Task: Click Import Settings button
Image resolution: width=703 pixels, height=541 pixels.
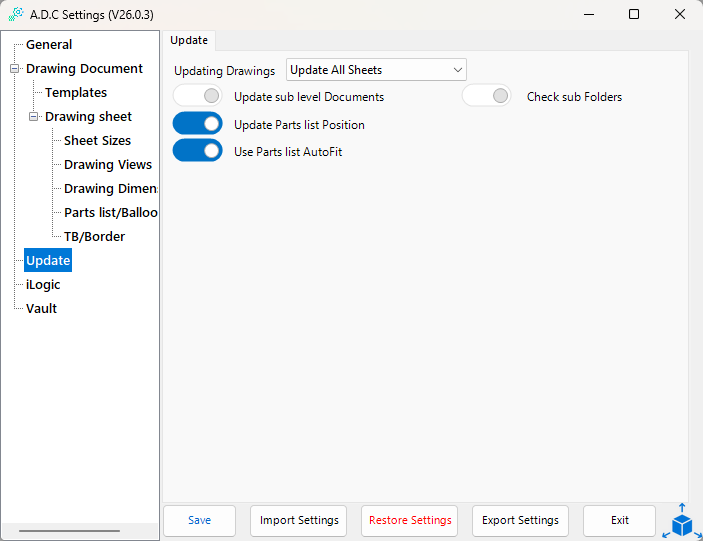Action: pyautogui.click(x=299, y=520)
